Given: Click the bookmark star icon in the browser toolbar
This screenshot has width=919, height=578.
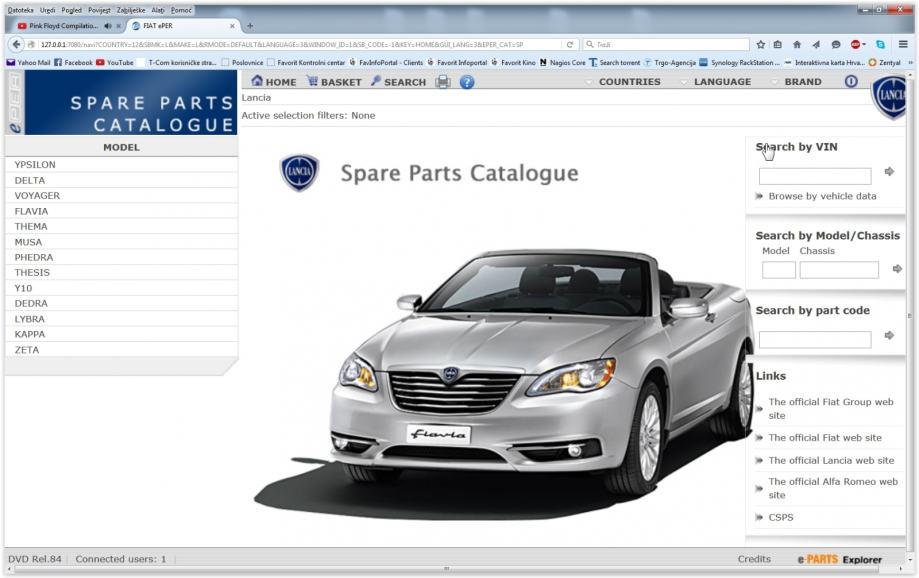Looking at the screenshot, I should (x=761, y=45).
